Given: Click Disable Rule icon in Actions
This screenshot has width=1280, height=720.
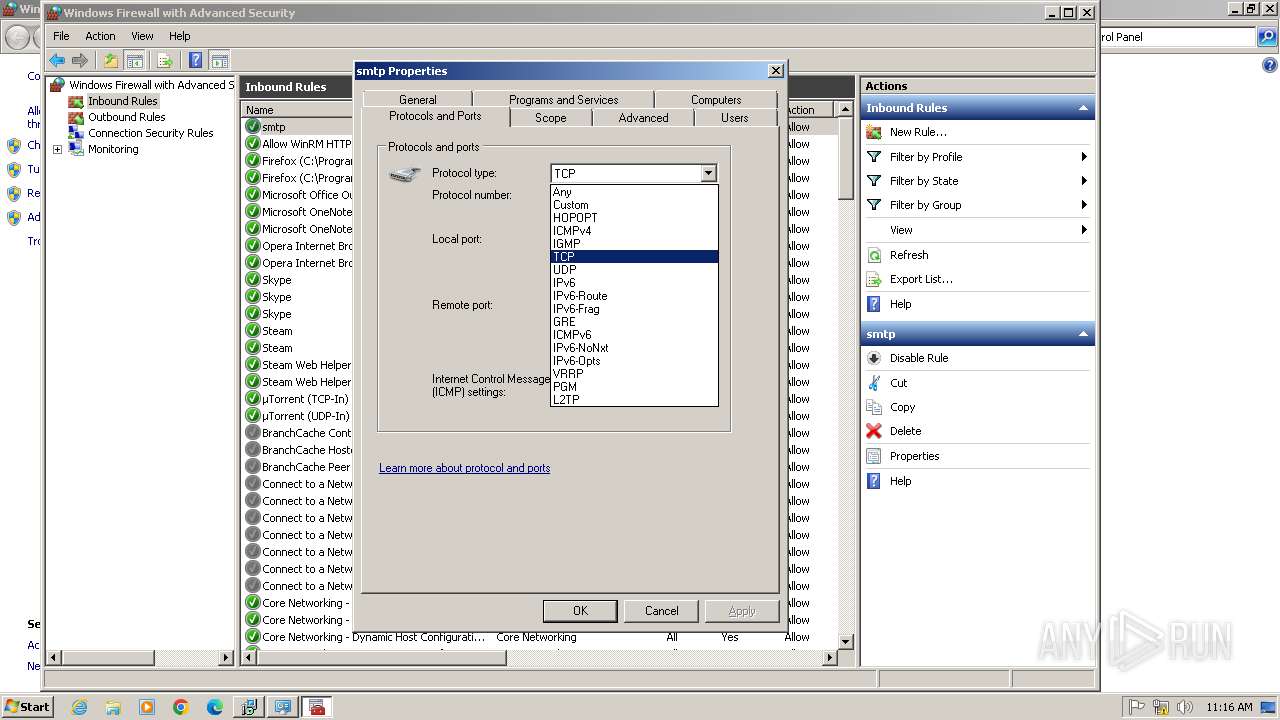Looking at the screenshot, I should pyautogui.click(x=874, y=358).
